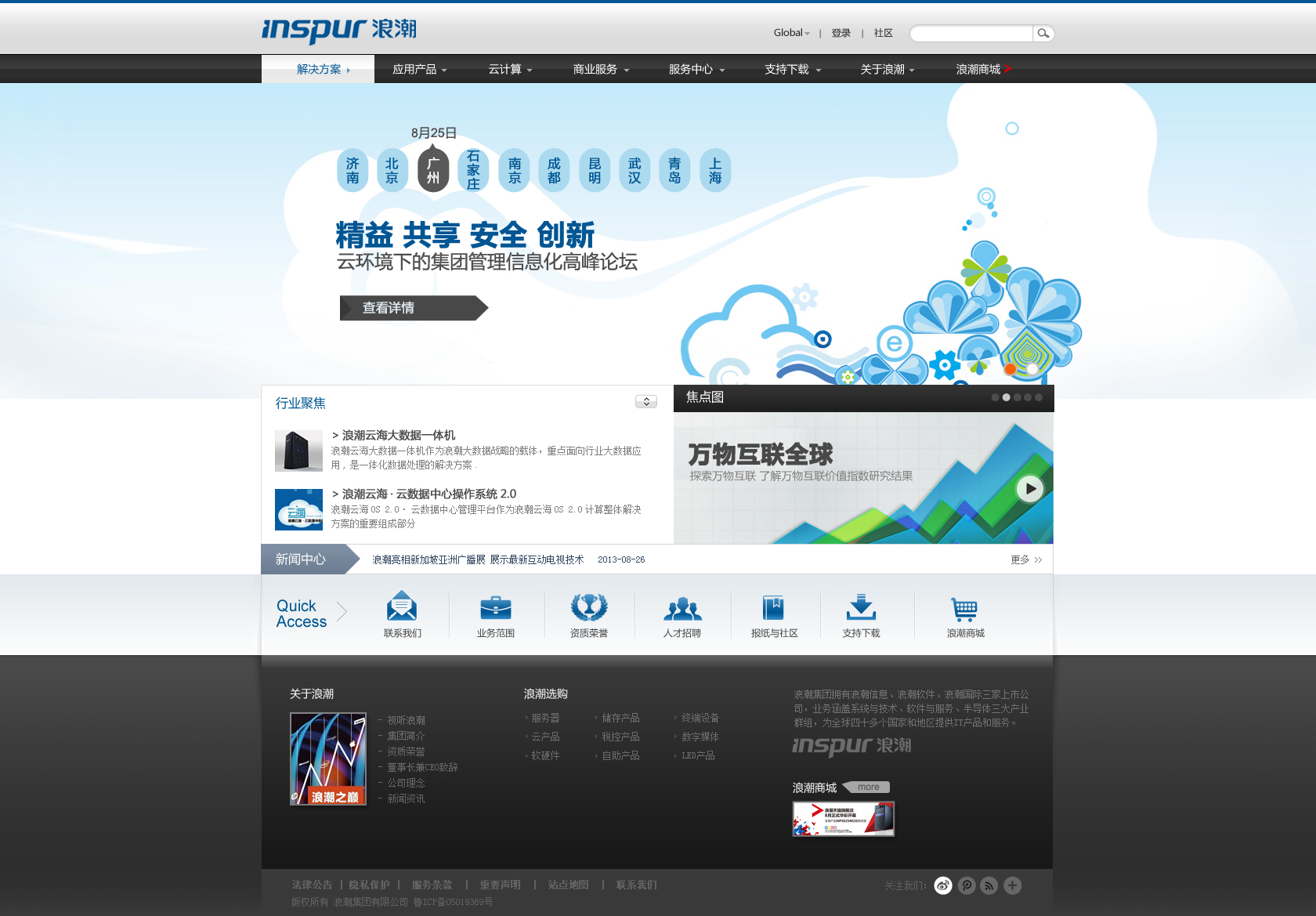
Task: Select the 青岛 city bubble
Action: [674, 170]
